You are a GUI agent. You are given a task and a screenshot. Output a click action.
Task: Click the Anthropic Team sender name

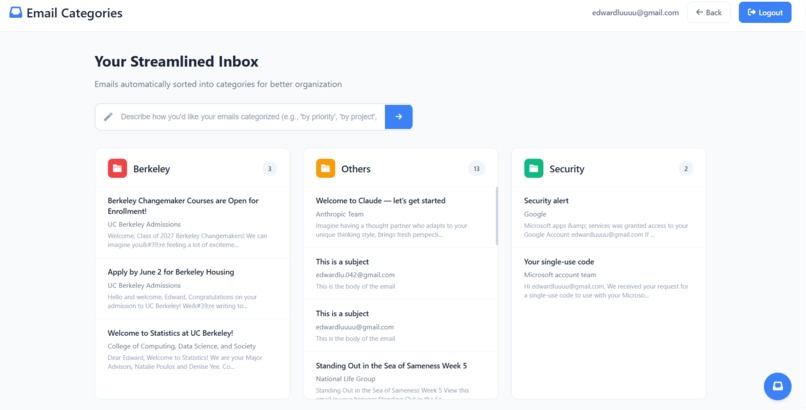(340, 214)
